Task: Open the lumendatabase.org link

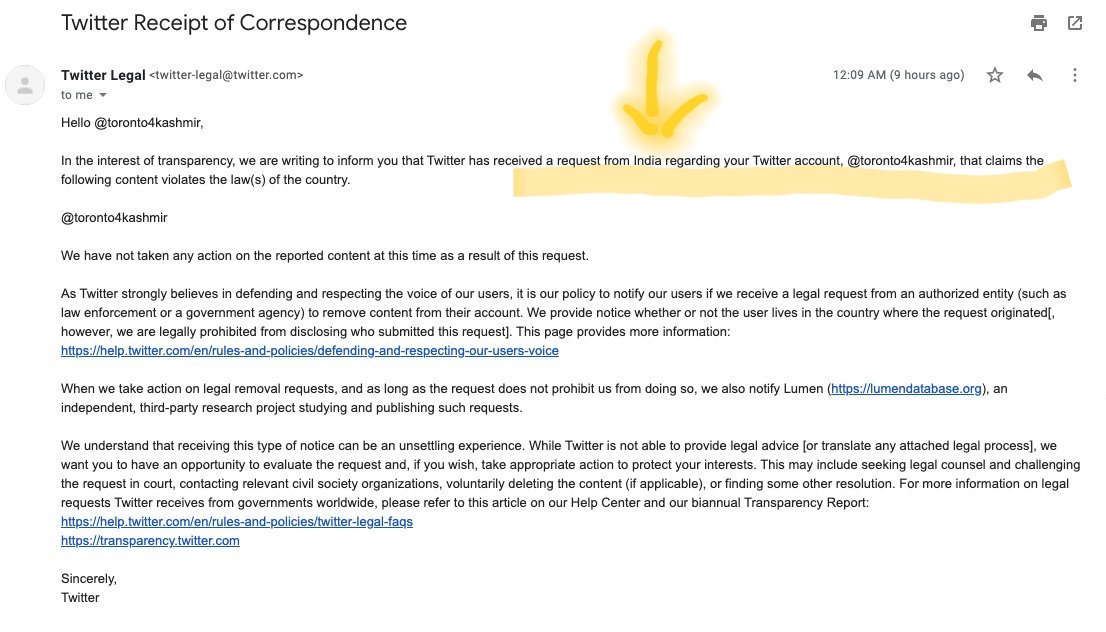Action: click(906, 389)
